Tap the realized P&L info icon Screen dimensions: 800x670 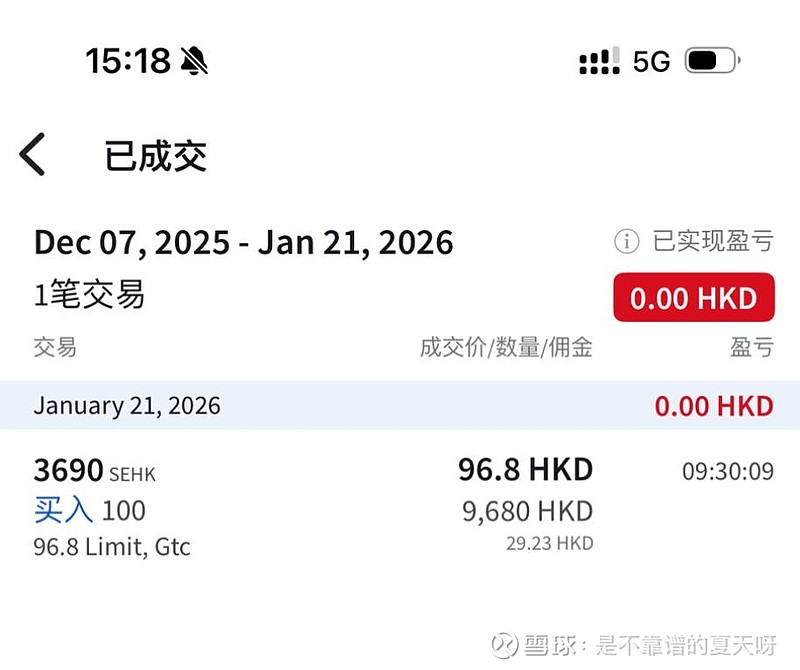(x=626, y=241)
